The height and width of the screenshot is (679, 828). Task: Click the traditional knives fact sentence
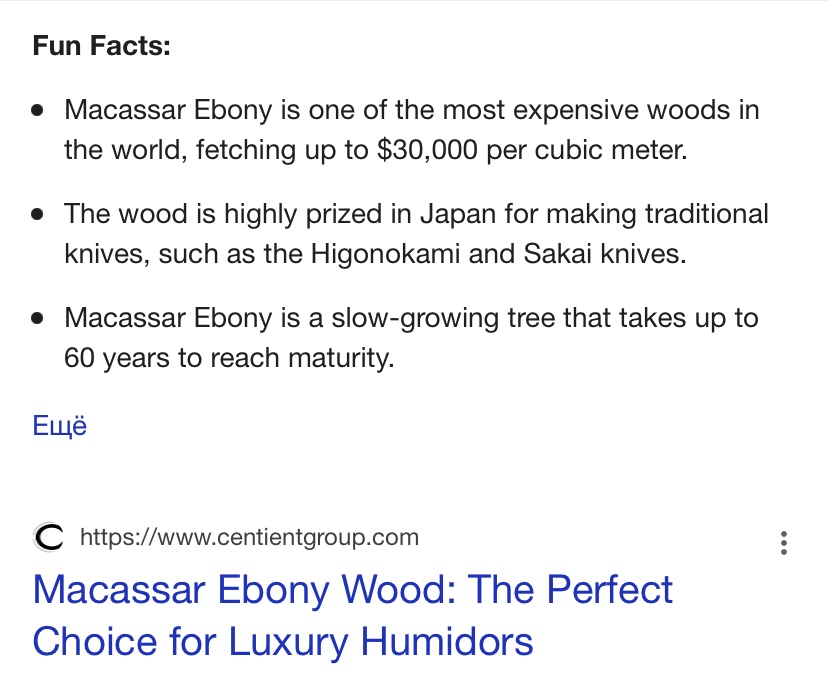pos(417,234)
